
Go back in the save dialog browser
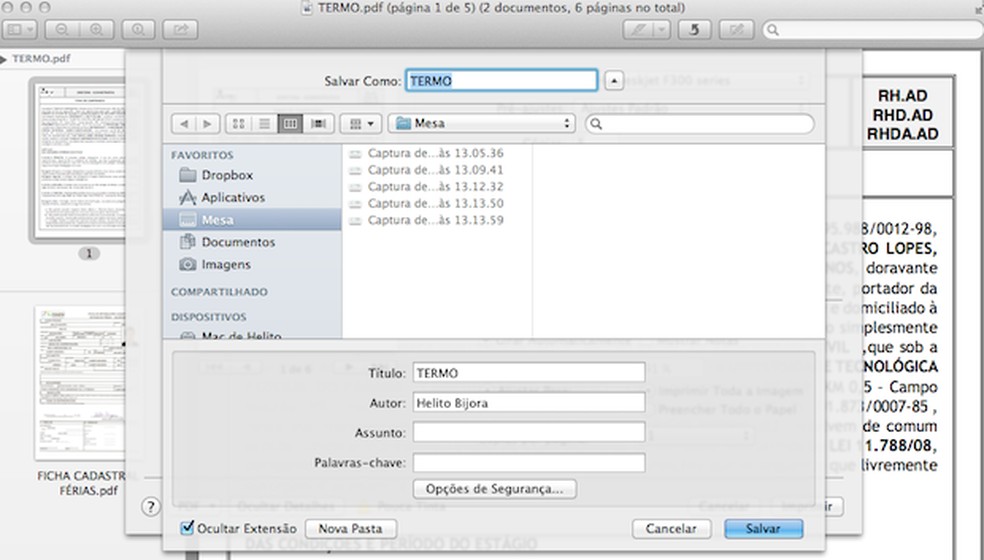click(184, 124)
